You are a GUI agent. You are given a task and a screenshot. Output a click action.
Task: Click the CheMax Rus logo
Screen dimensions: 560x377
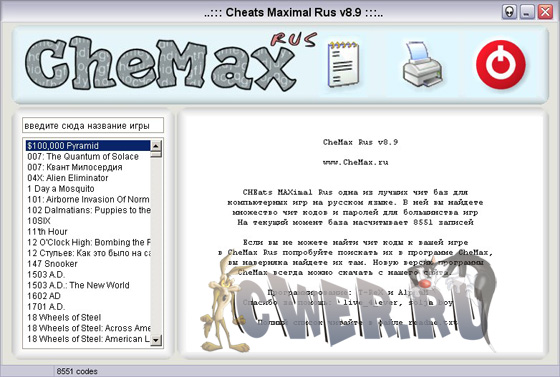coord(171,62)
